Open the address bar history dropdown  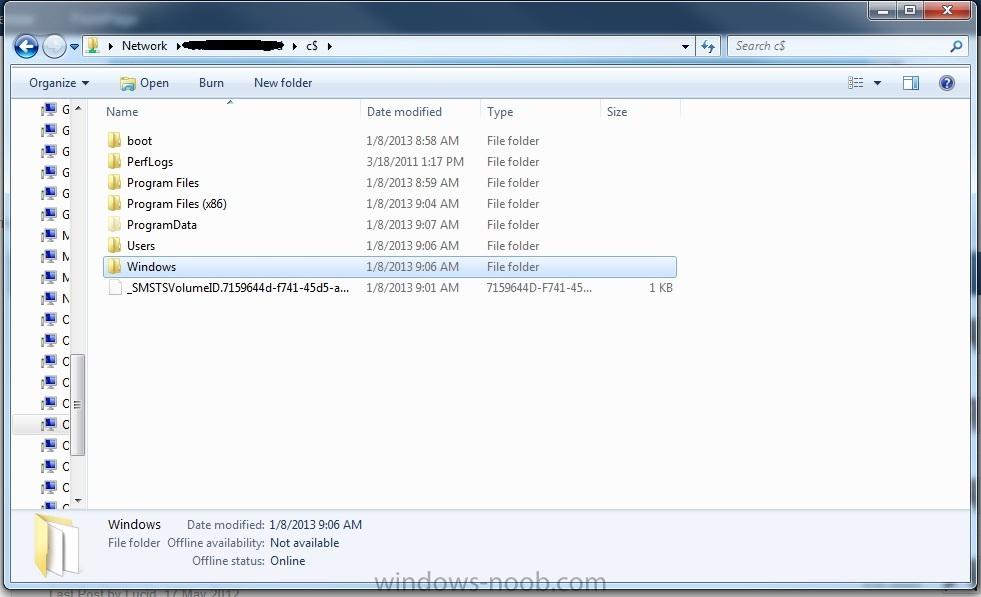(x=685, y=46)
